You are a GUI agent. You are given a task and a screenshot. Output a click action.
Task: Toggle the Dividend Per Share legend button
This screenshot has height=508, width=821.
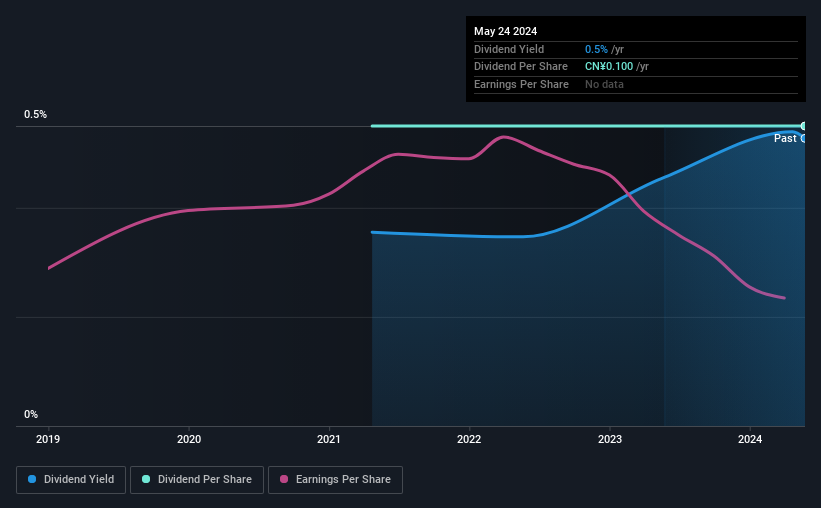coord(197,480)
